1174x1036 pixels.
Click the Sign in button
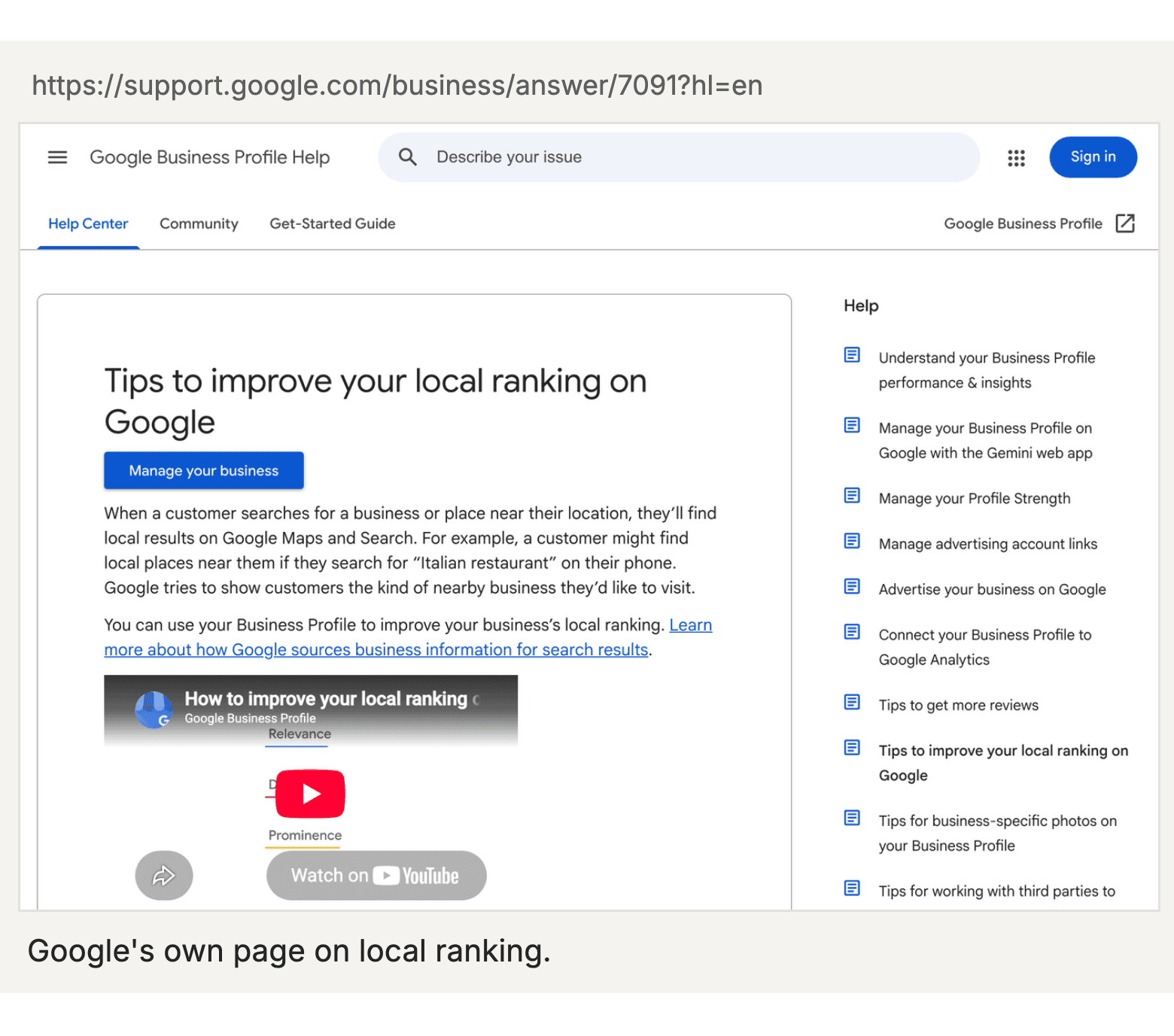point(1093,157)
